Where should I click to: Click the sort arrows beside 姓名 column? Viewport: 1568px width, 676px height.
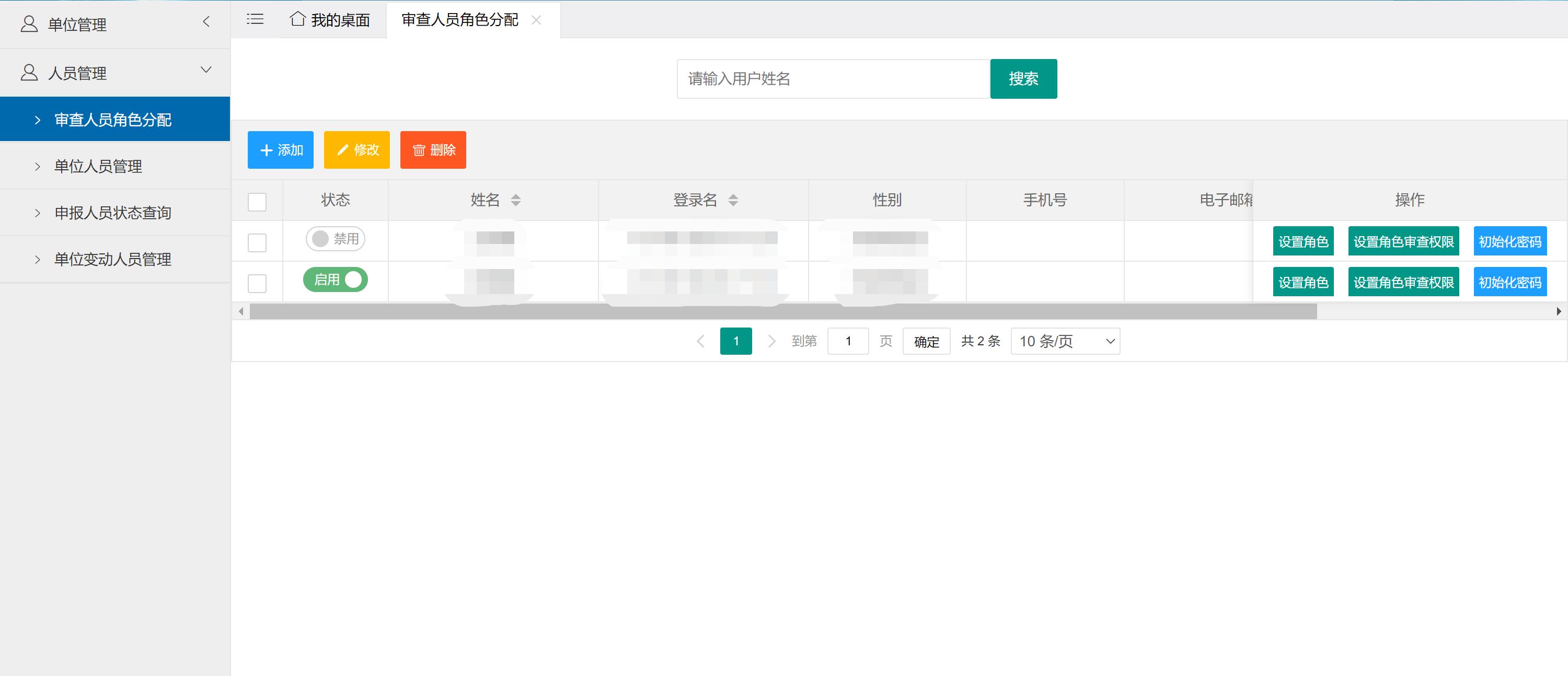coord(516,200)
